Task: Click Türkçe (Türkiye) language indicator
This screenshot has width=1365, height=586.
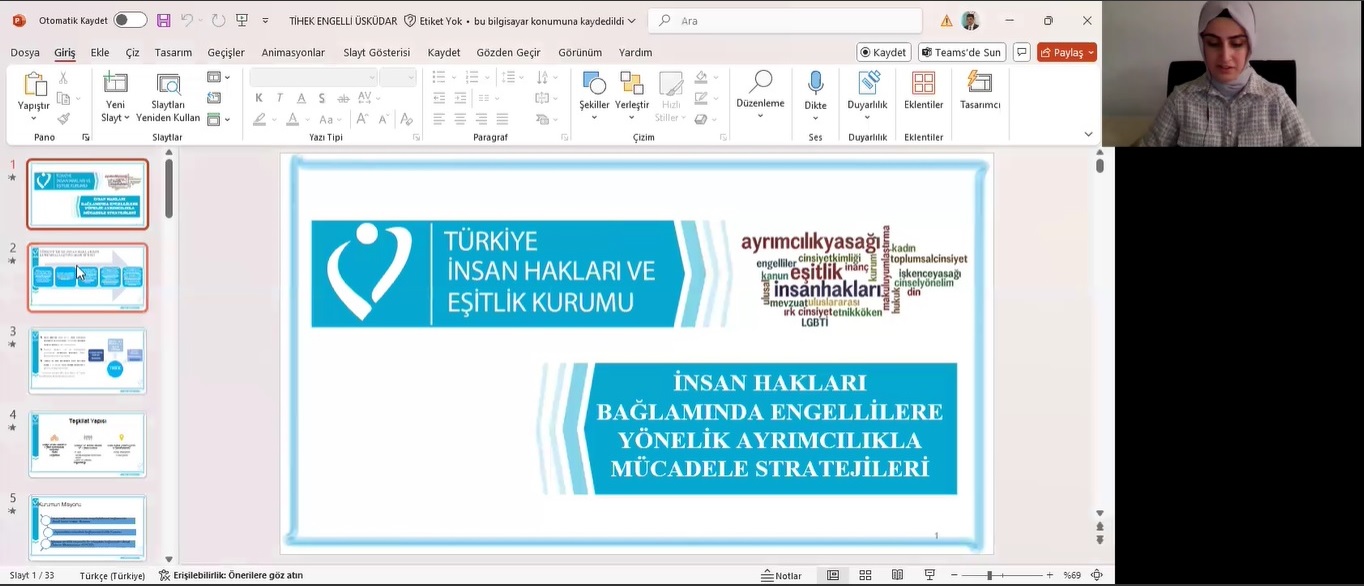Action: pos(112,576)
